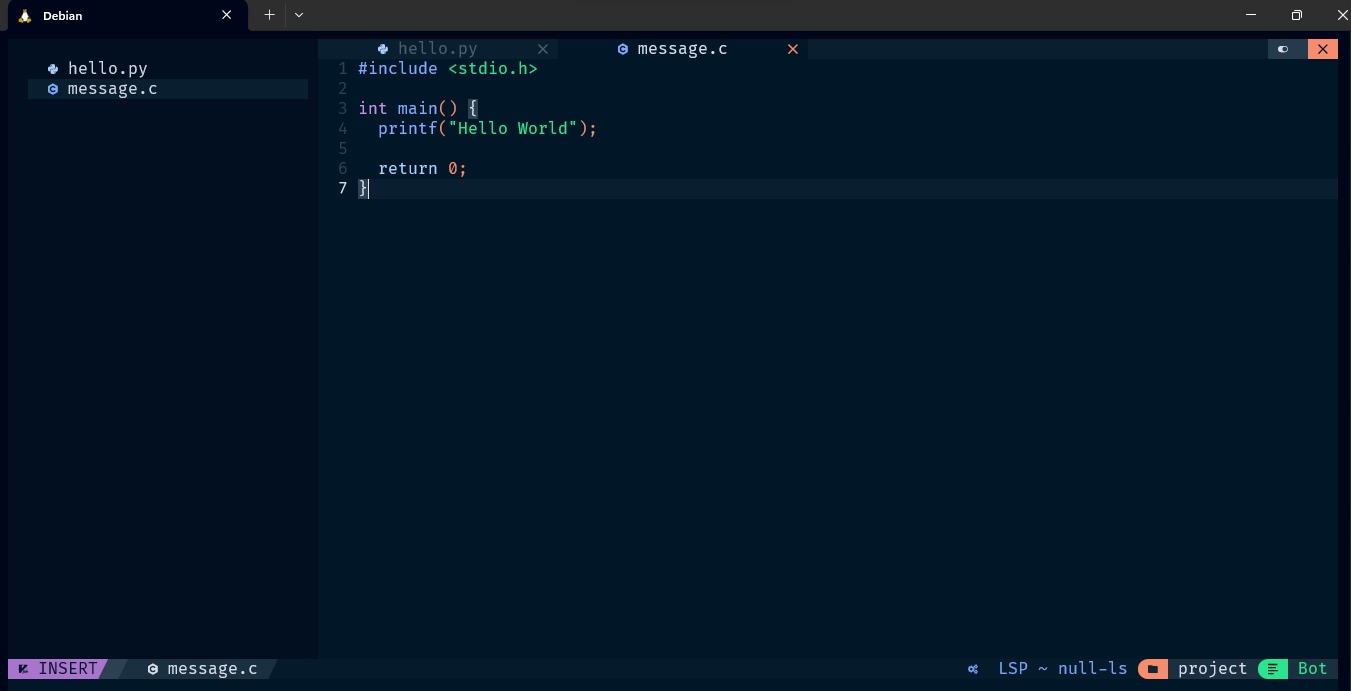Click the green lines icon beside Bot
The height and width of the screenshot is (691, 1351).
[x=1273, y=669]
